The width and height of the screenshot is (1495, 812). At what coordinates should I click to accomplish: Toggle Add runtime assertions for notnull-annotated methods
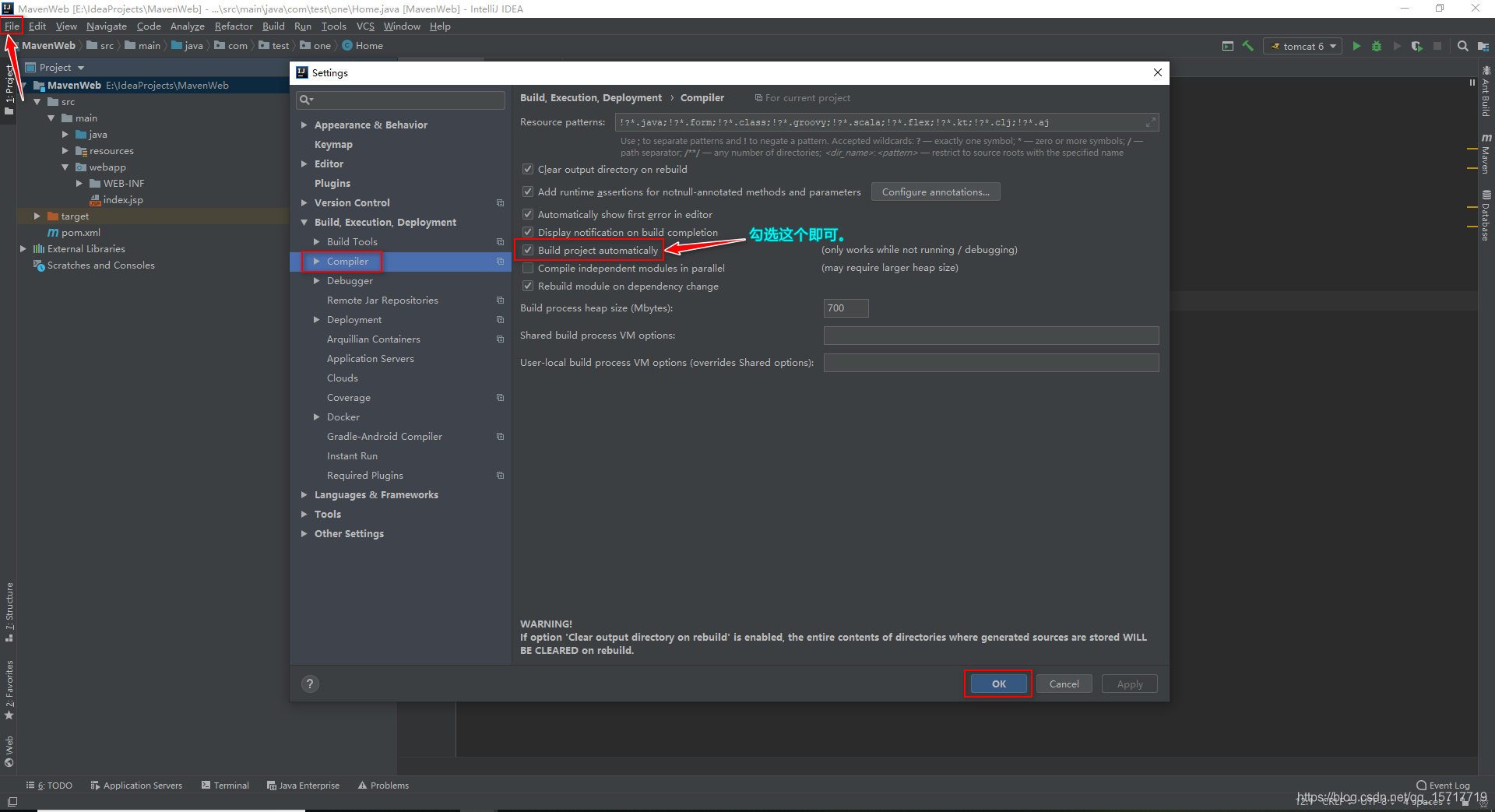528,192
